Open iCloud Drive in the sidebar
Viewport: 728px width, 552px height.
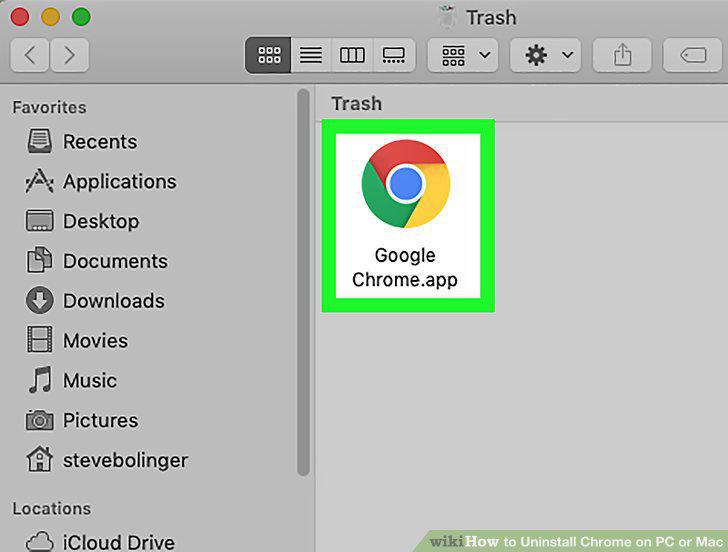[100, 542]
